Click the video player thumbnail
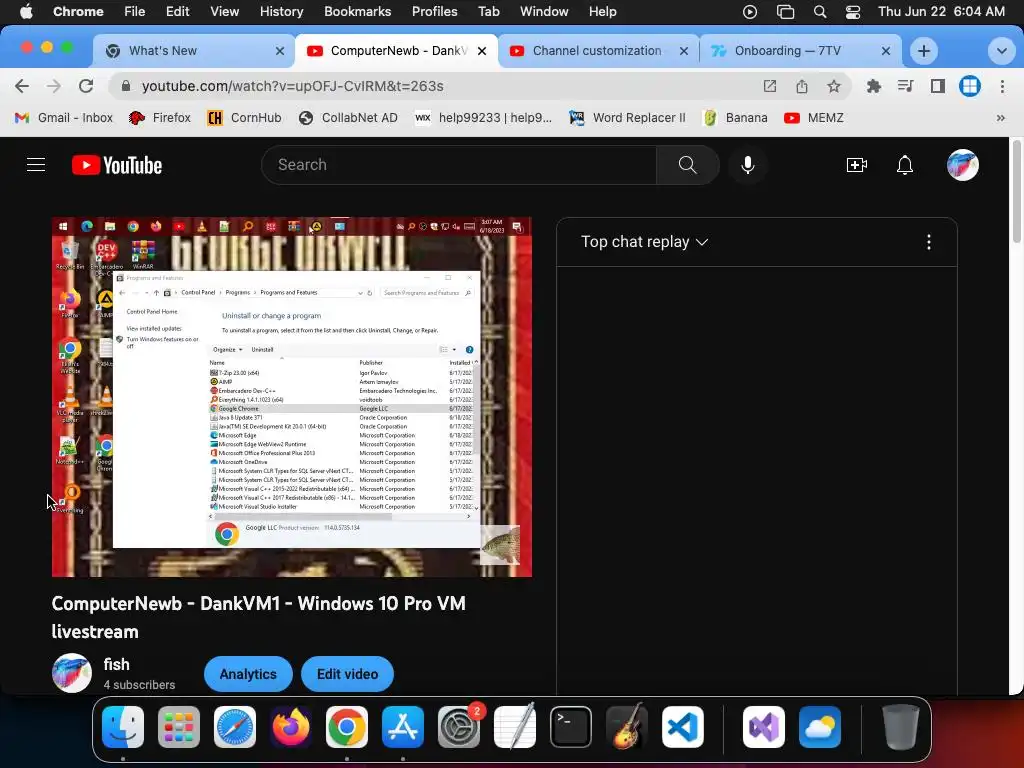This screenshot has width=1024, height=768. 292,397
